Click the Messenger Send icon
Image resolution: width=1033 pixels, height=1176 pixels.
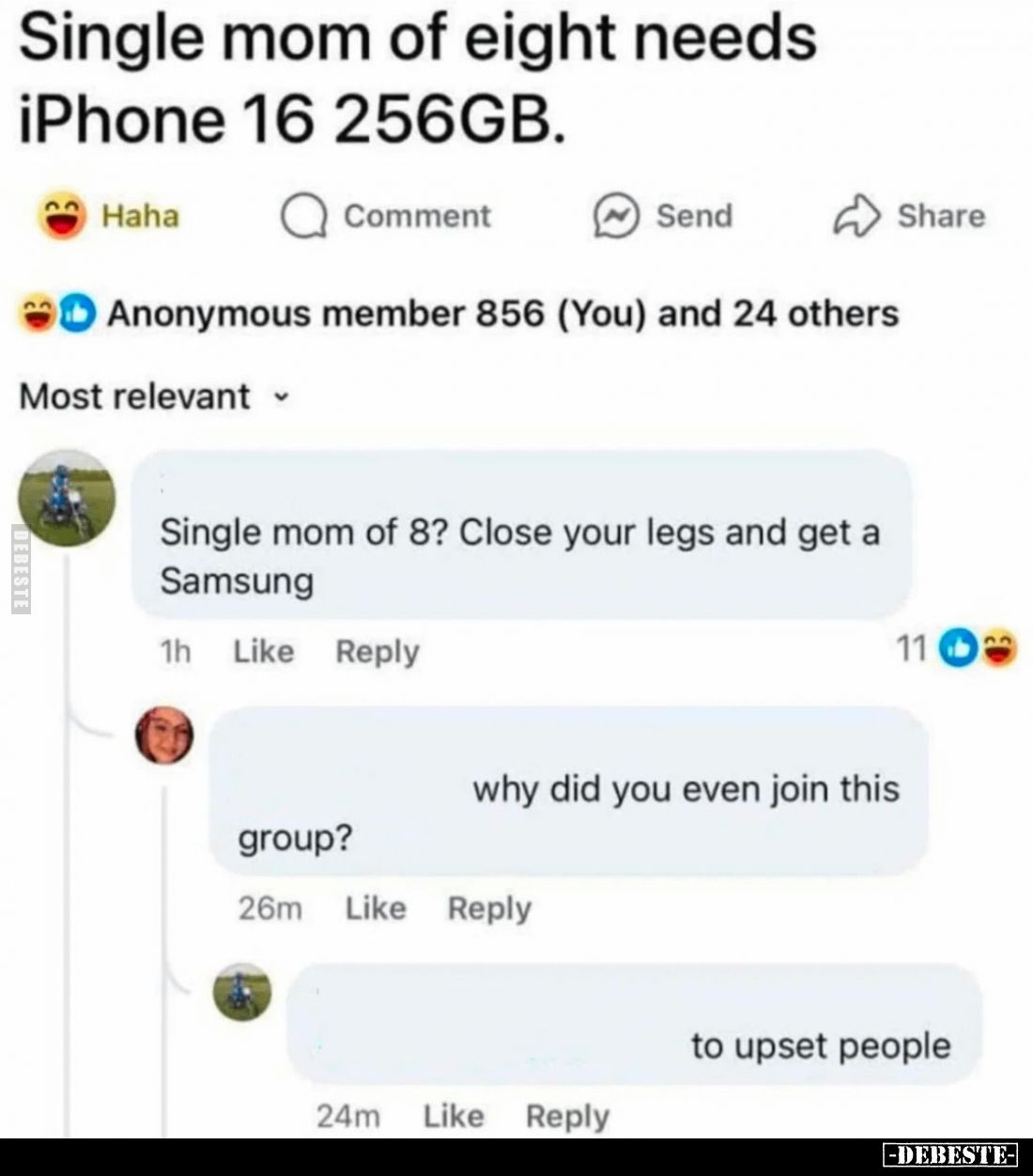(x=615, y=216)
